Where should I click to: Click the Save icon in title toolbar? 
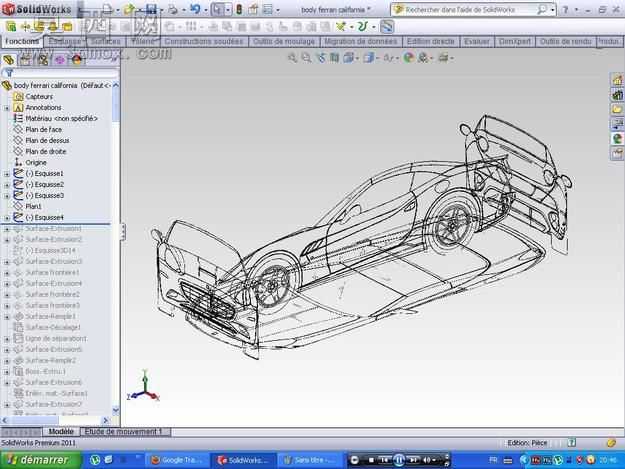click(151, 9)
